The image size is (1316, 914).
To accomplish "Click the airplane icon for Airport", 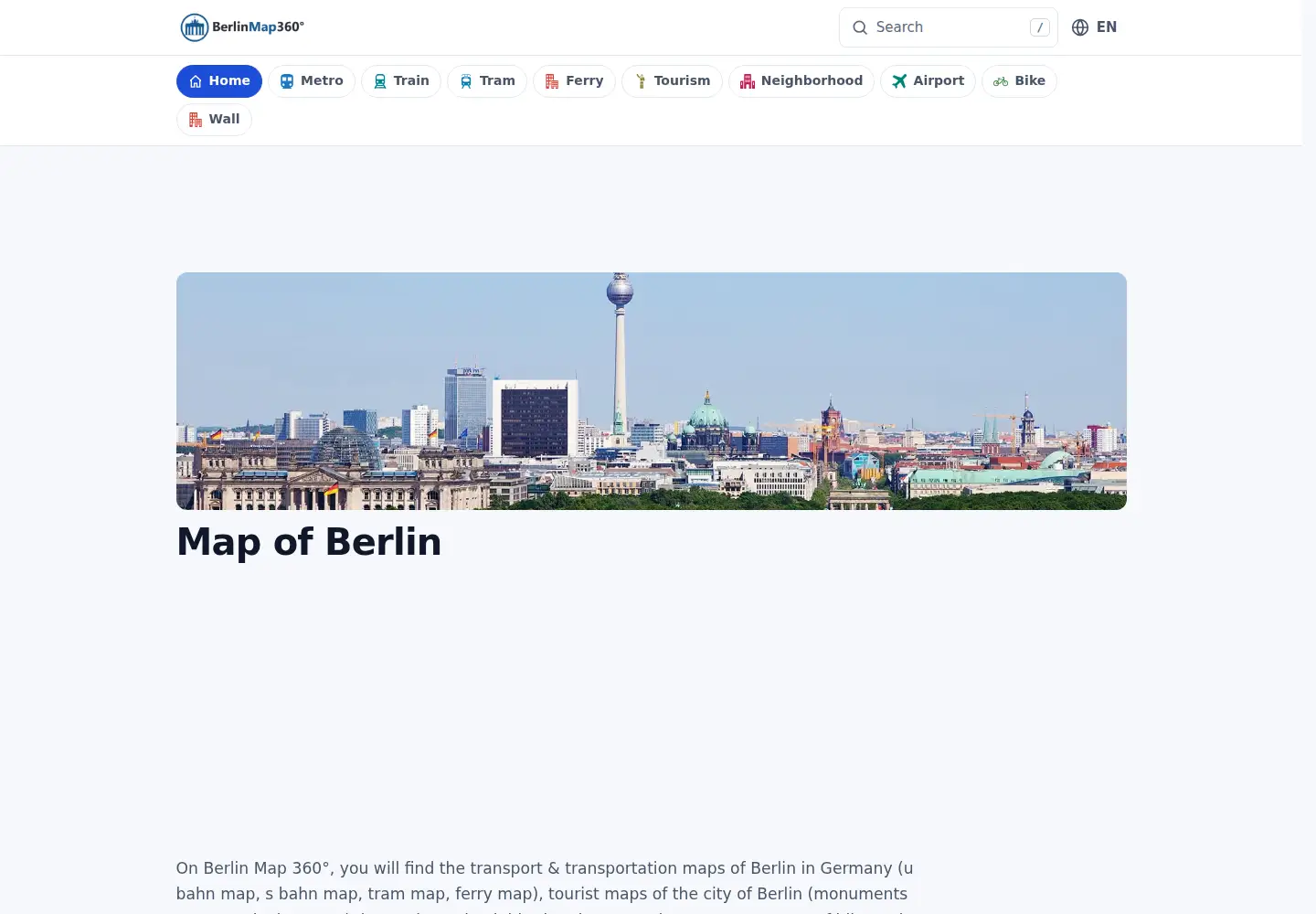I will 899,81.
